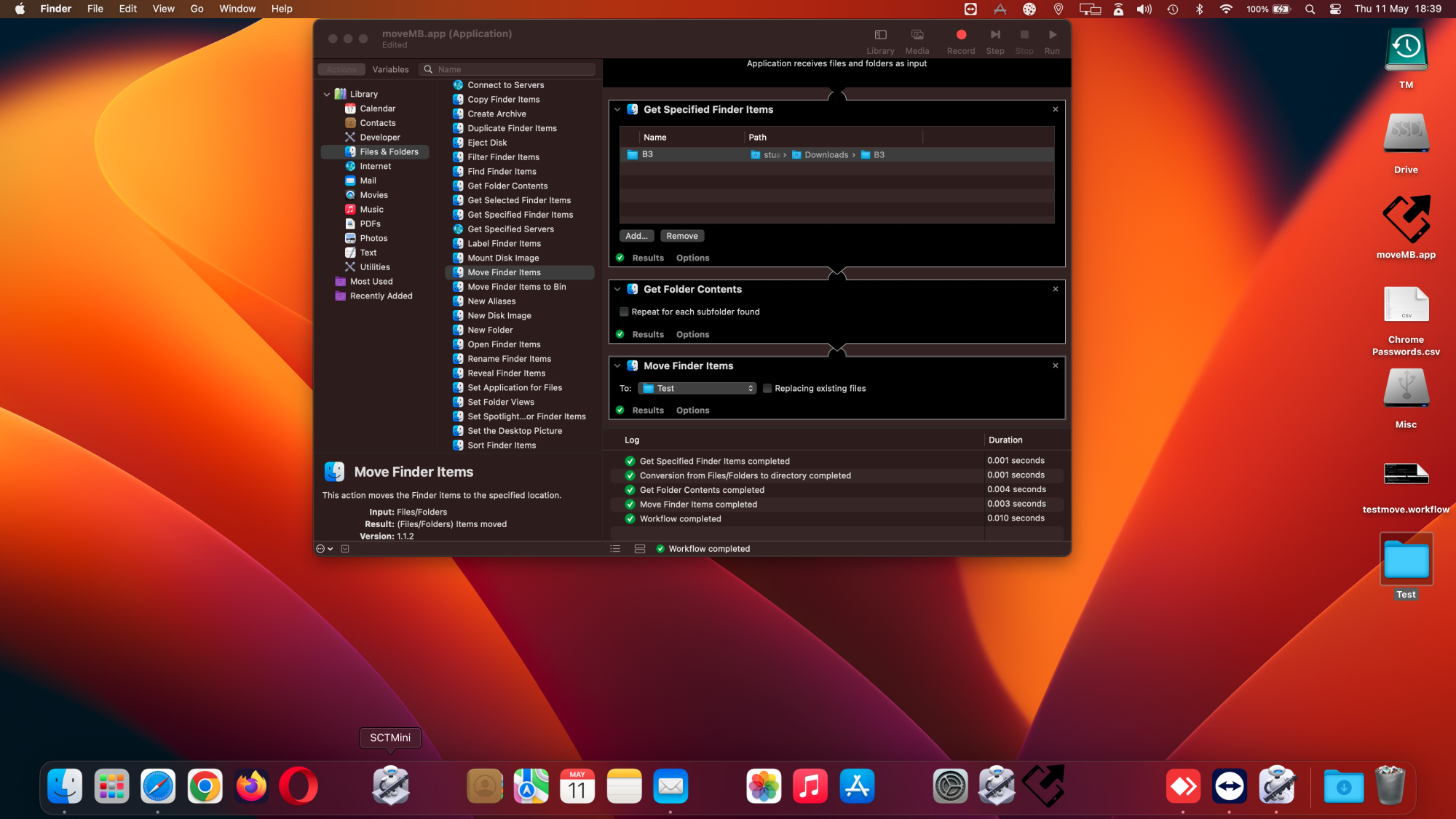Viewport: 1456px width, 819px height.
Task: Select PDFs category in Library
Action: 370,224
